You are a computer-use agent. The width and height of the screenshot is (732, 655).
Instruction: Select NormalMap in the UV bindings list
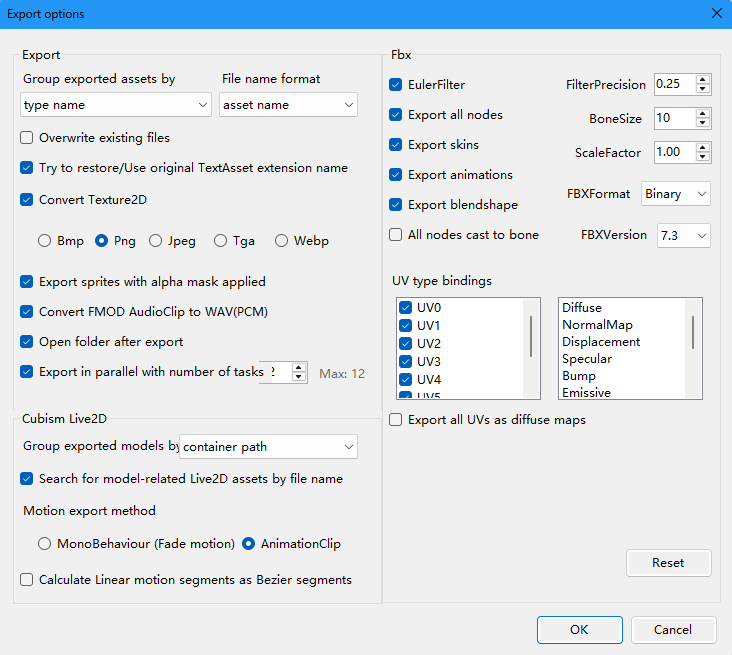pyautogui.click(x=597, y=325)
